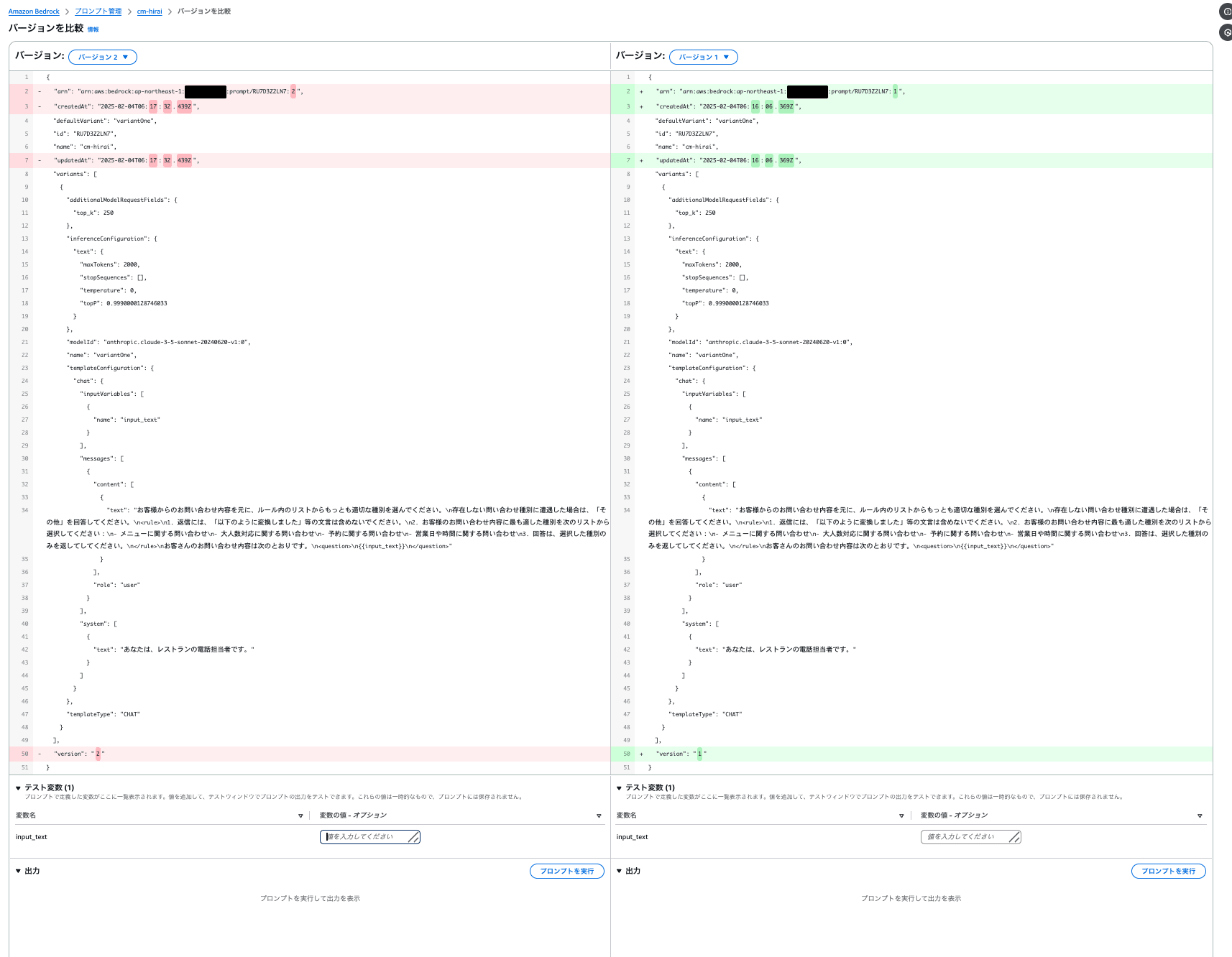
Task: Click input_text variable name in Version 1 pane
Action: pyautogui.click(x=632, y=837)
